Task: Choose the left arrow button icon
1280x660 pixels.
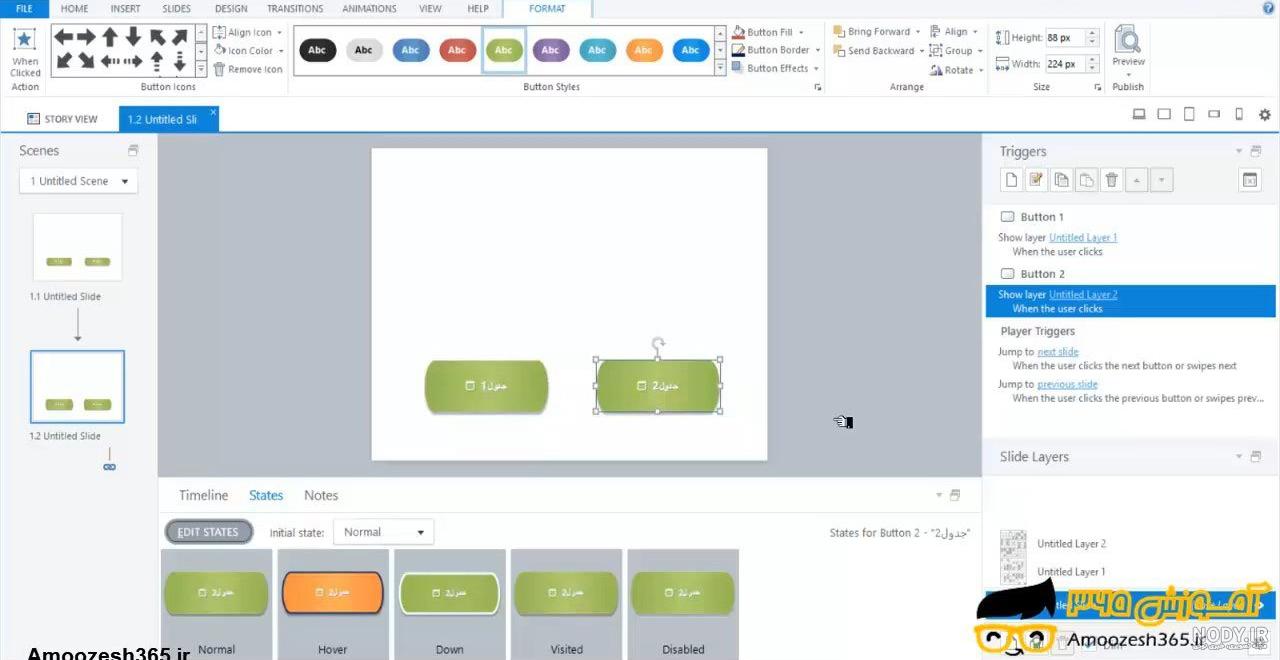Action: tap(64, 37)
